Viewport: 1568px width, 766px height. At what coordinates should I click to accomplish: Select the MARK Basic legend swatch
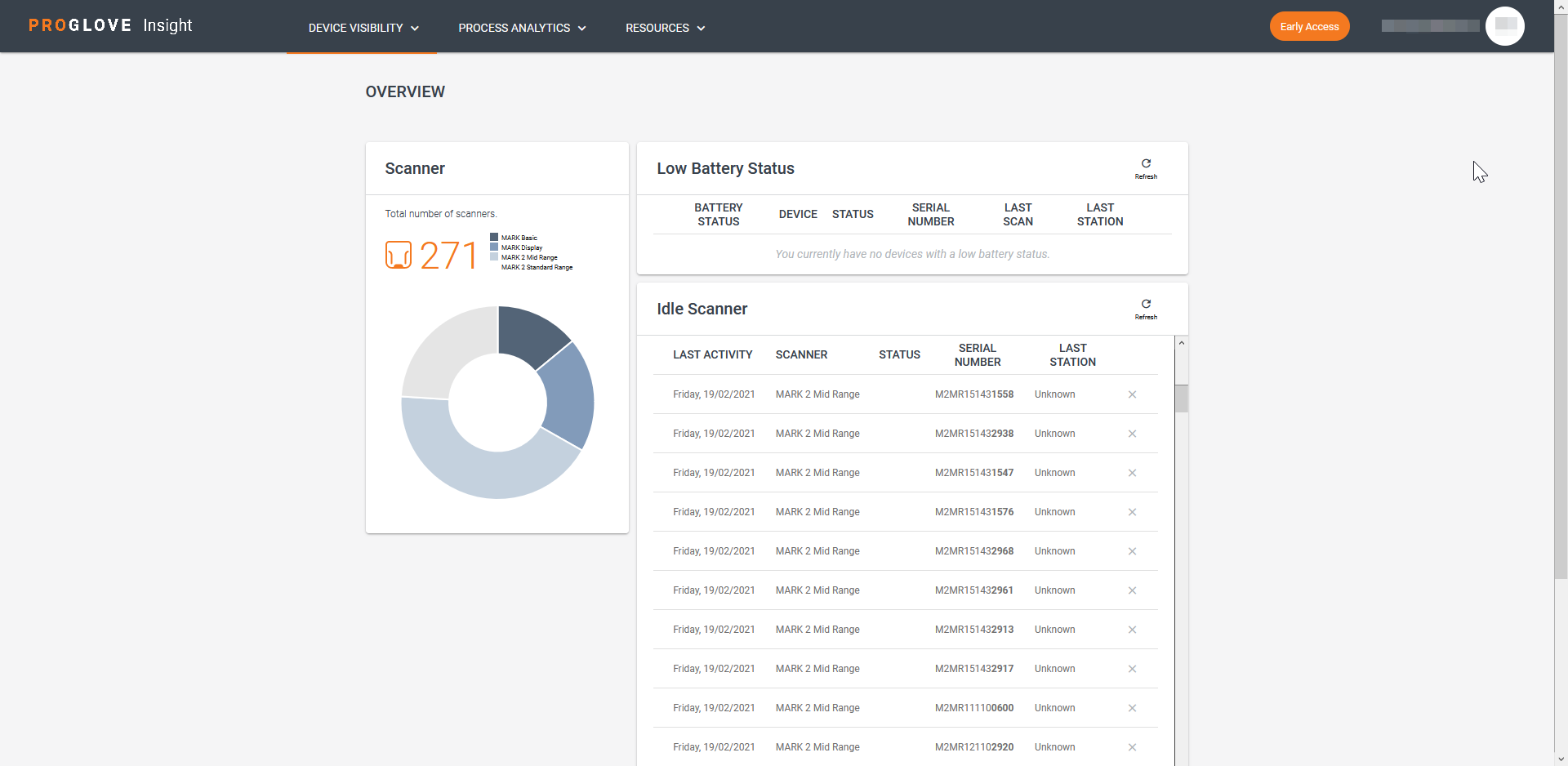[x=494, y=237]
